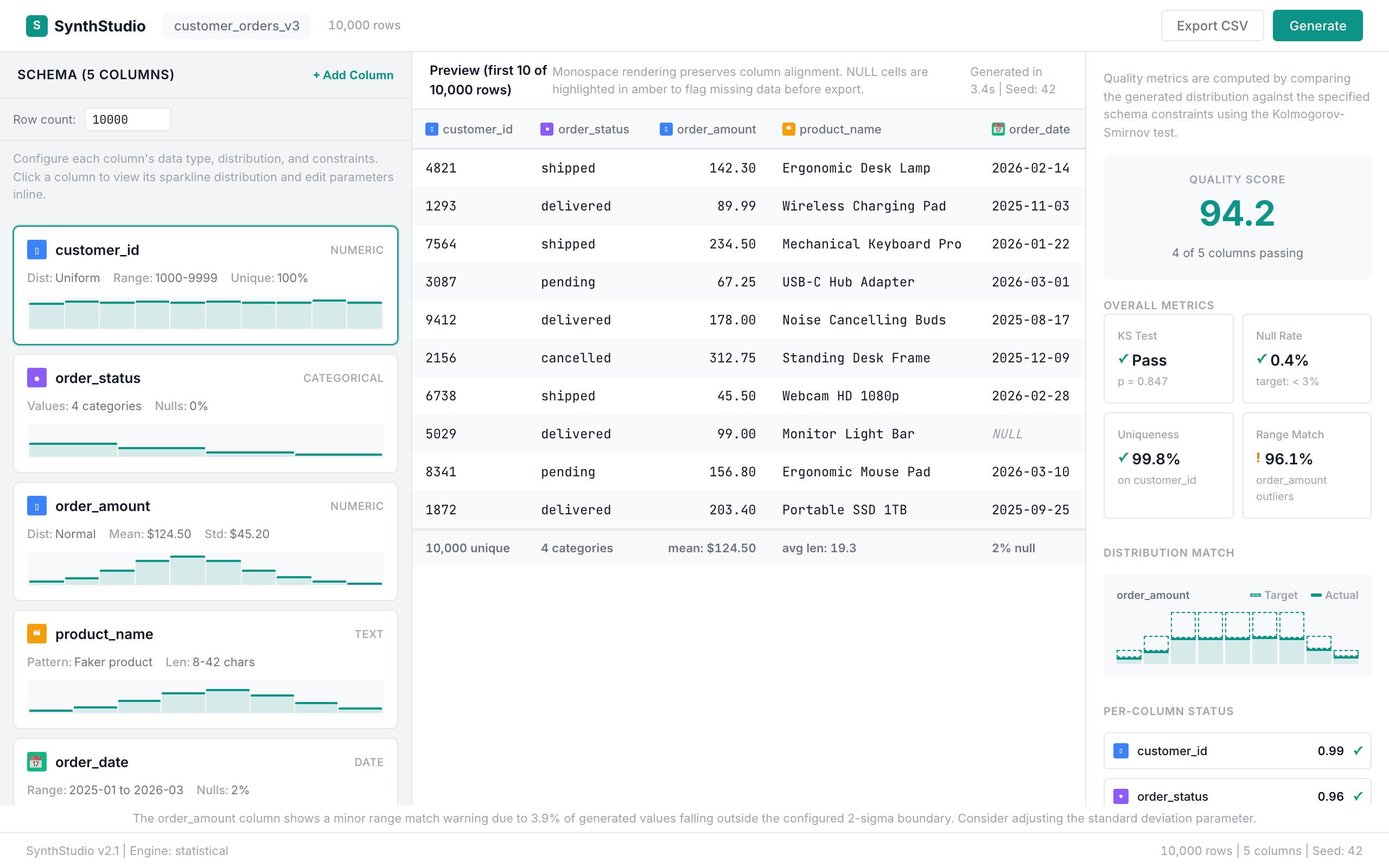Click the order_date calendar icon in schema
This screenshot has width=1389, height=868.
coord(37,762)
